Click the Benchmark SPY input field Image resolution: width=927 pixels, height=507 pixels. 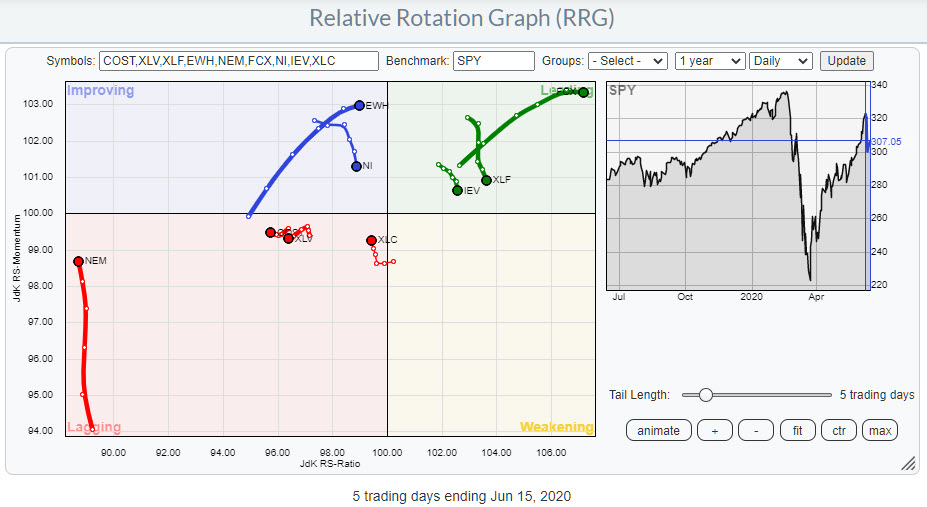493,61
